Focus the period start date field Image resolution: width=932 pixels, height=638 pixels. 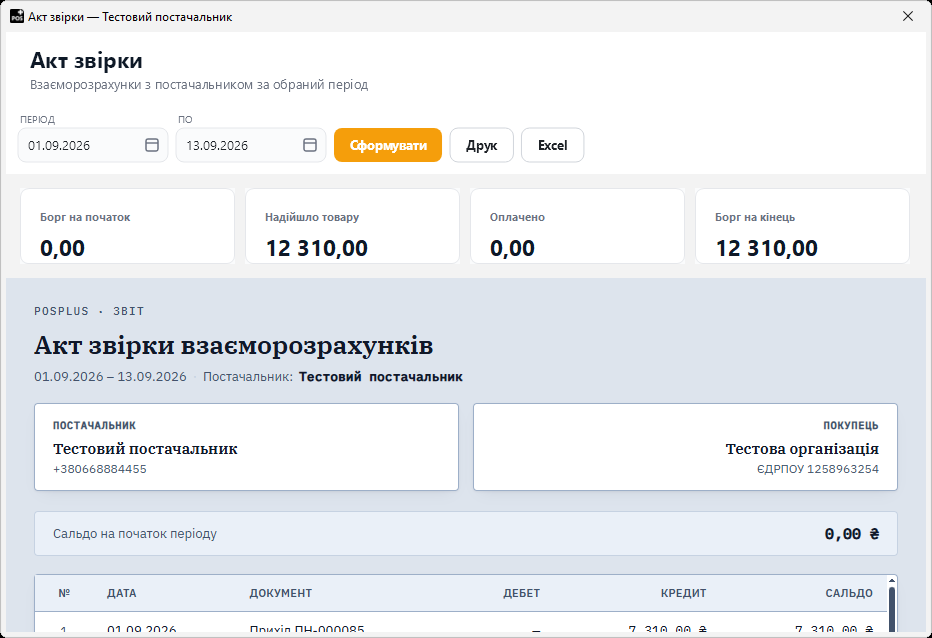pyautogui.click(x=93, y=145)
